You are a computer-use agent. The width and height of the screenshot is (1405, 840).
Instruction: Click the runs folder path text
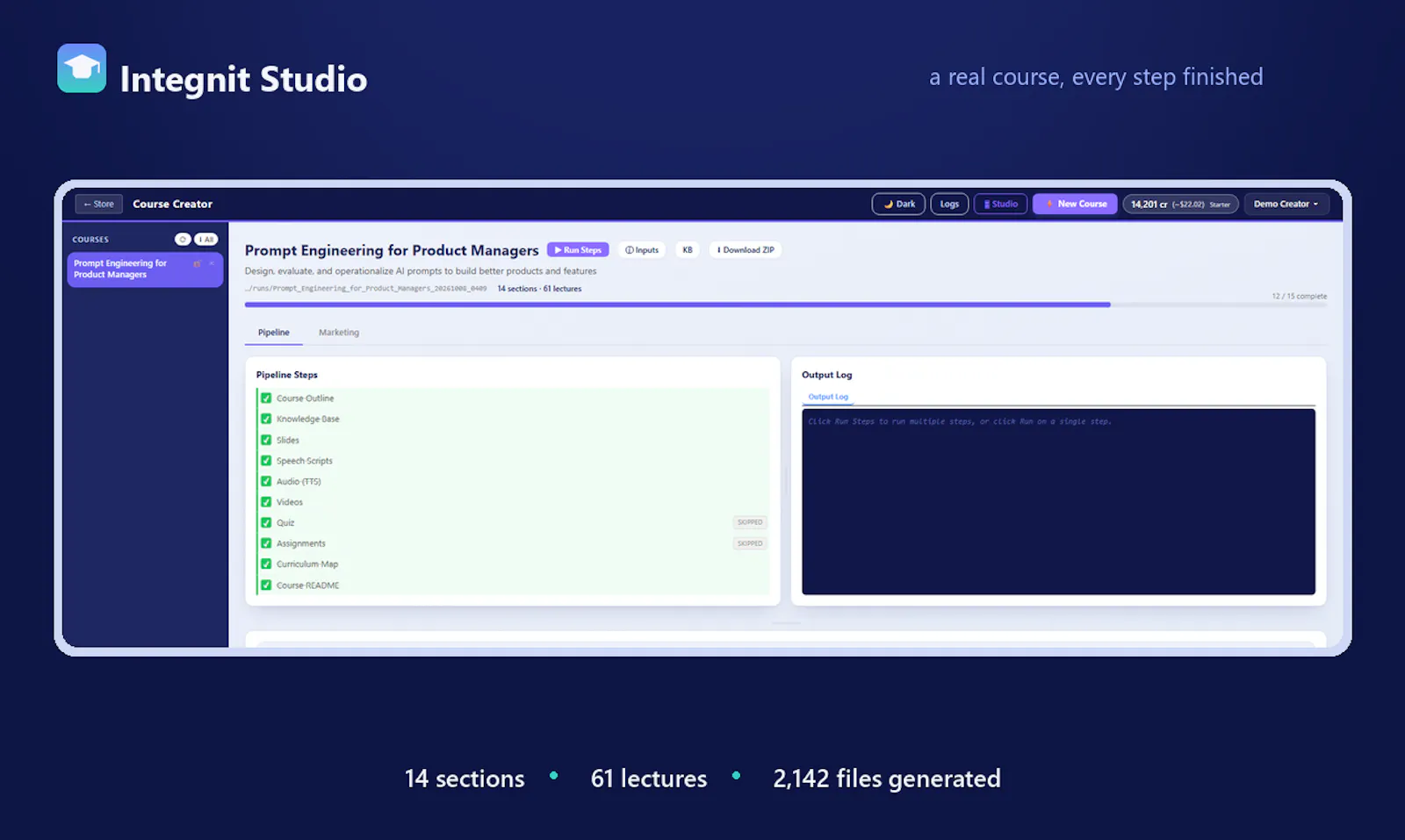pyautogui.click(x=366, y=289)
